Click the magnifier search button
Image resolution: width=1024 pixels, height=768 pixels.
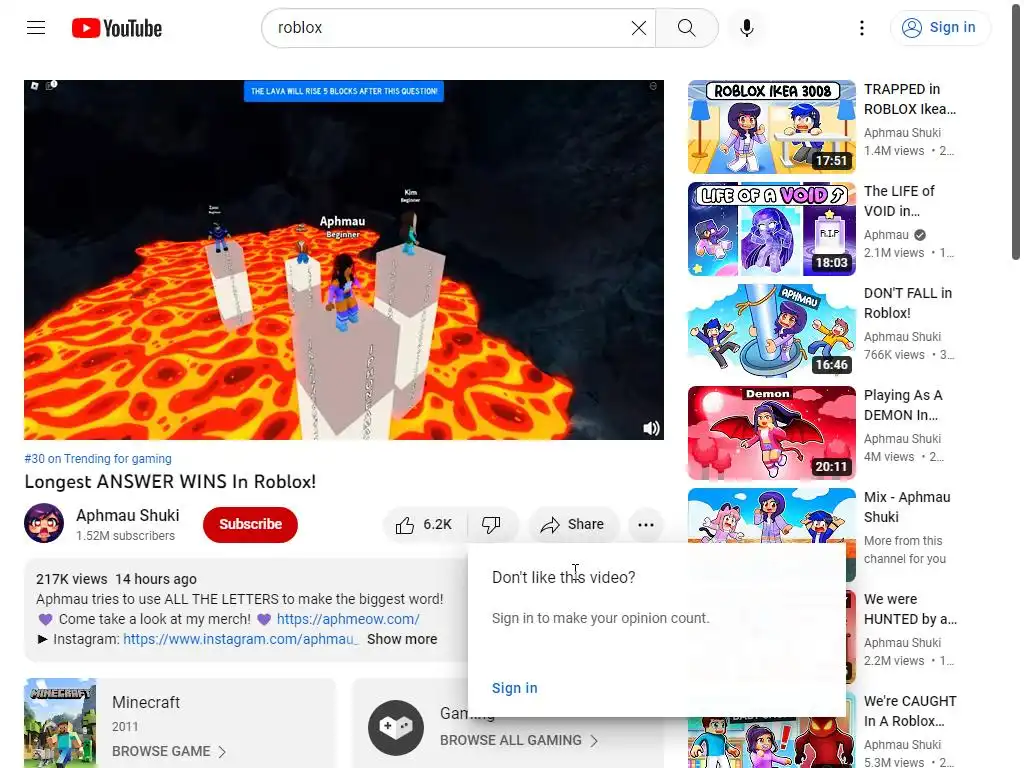(686, 27)
